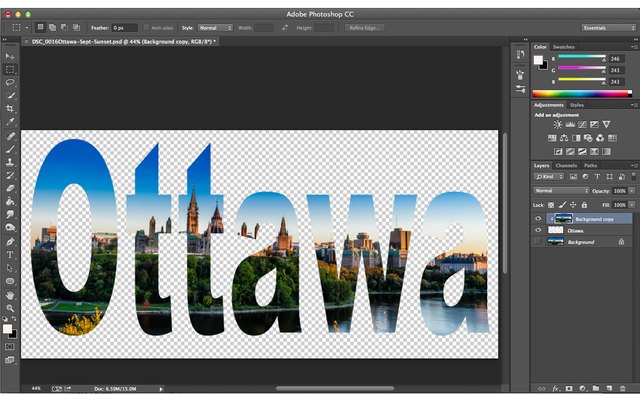
Task: Click Subtract from Selection mode button
Action: pyautogui.click(x=64, y=27)
